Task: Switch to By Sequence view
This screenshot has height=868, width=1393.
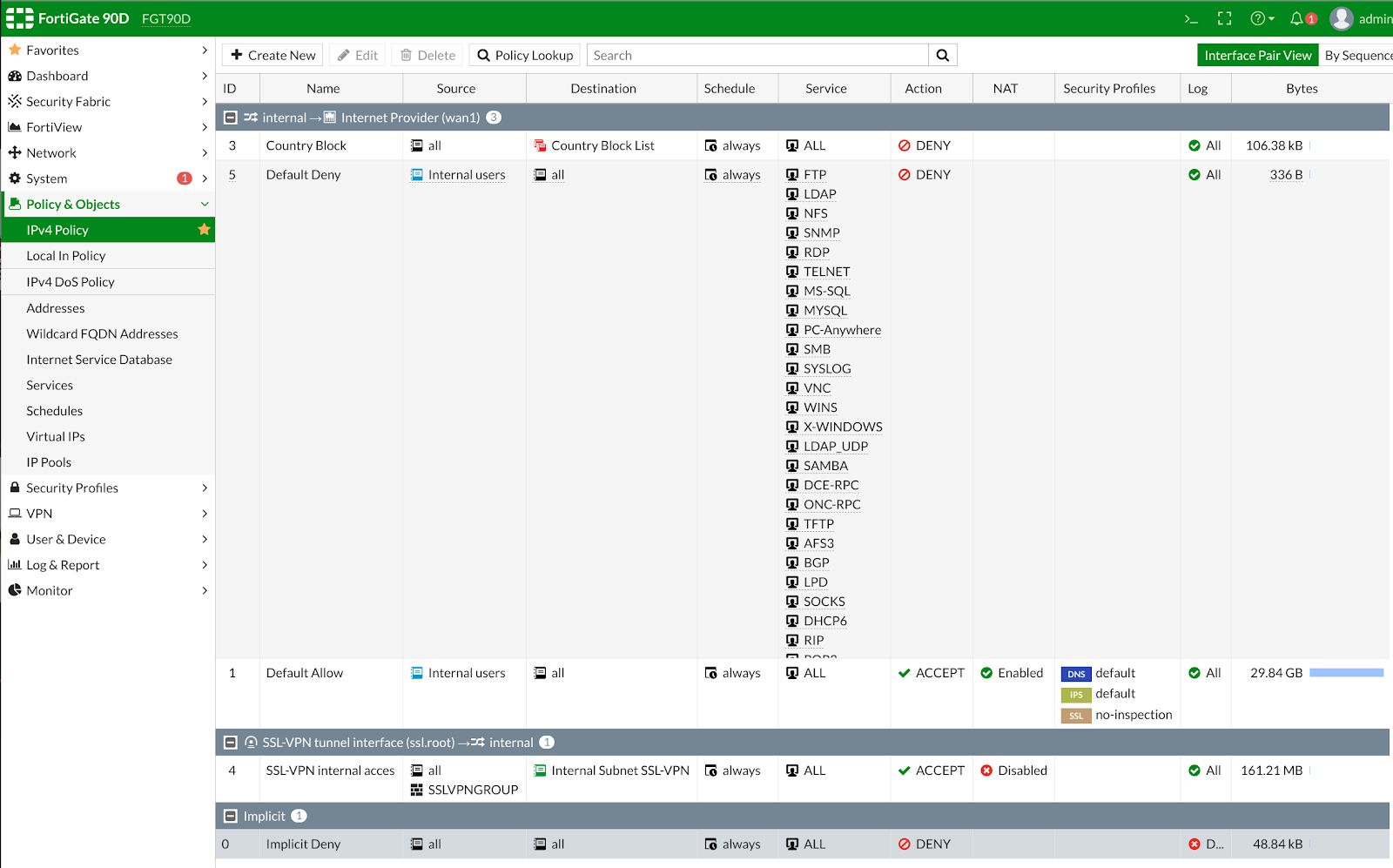Action: 1358,55
